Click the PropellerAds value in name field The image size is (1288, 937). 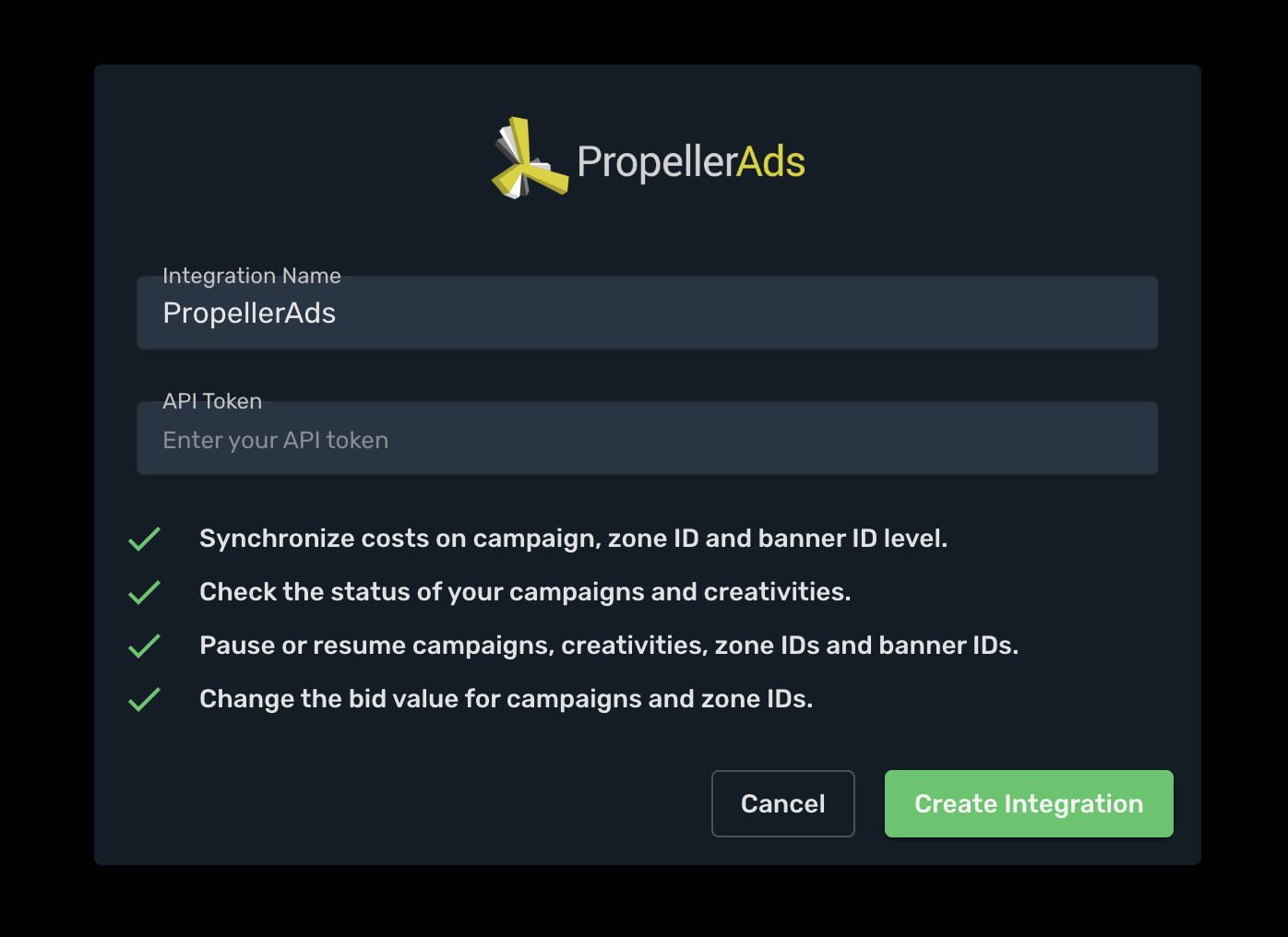[x=249, y=314]
